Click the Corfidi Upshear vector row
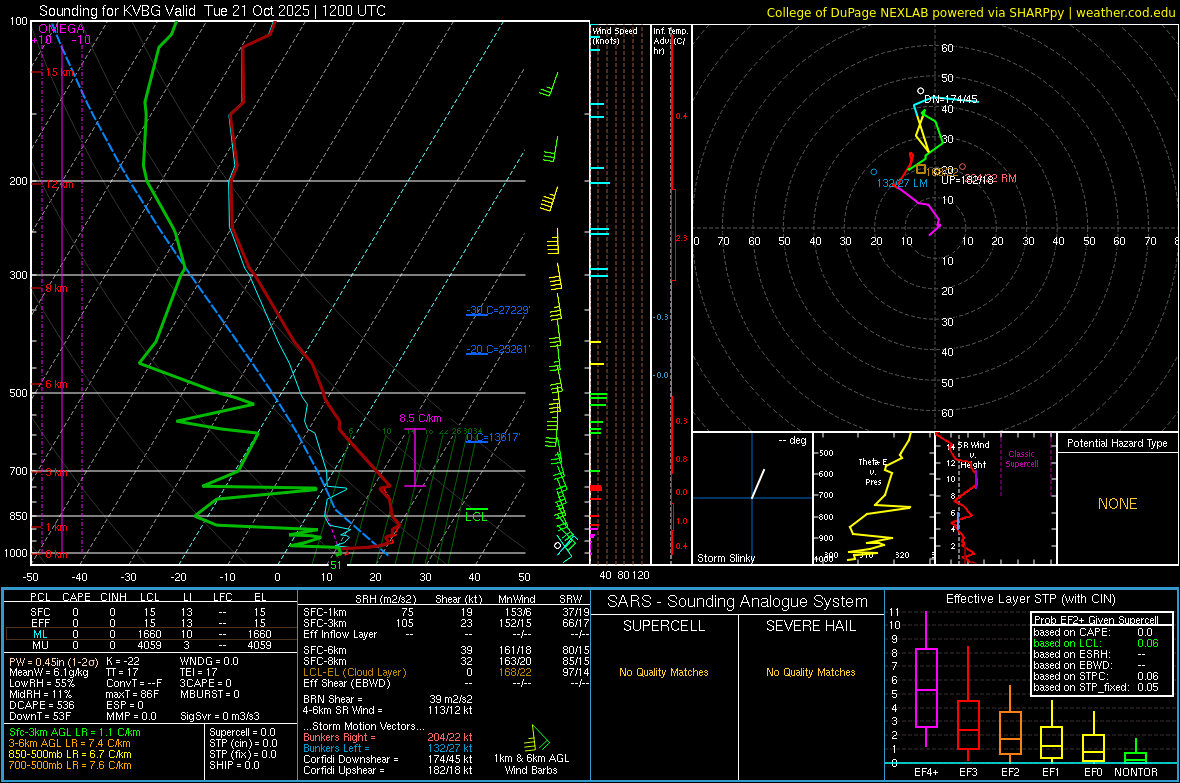 coord(388,770)
